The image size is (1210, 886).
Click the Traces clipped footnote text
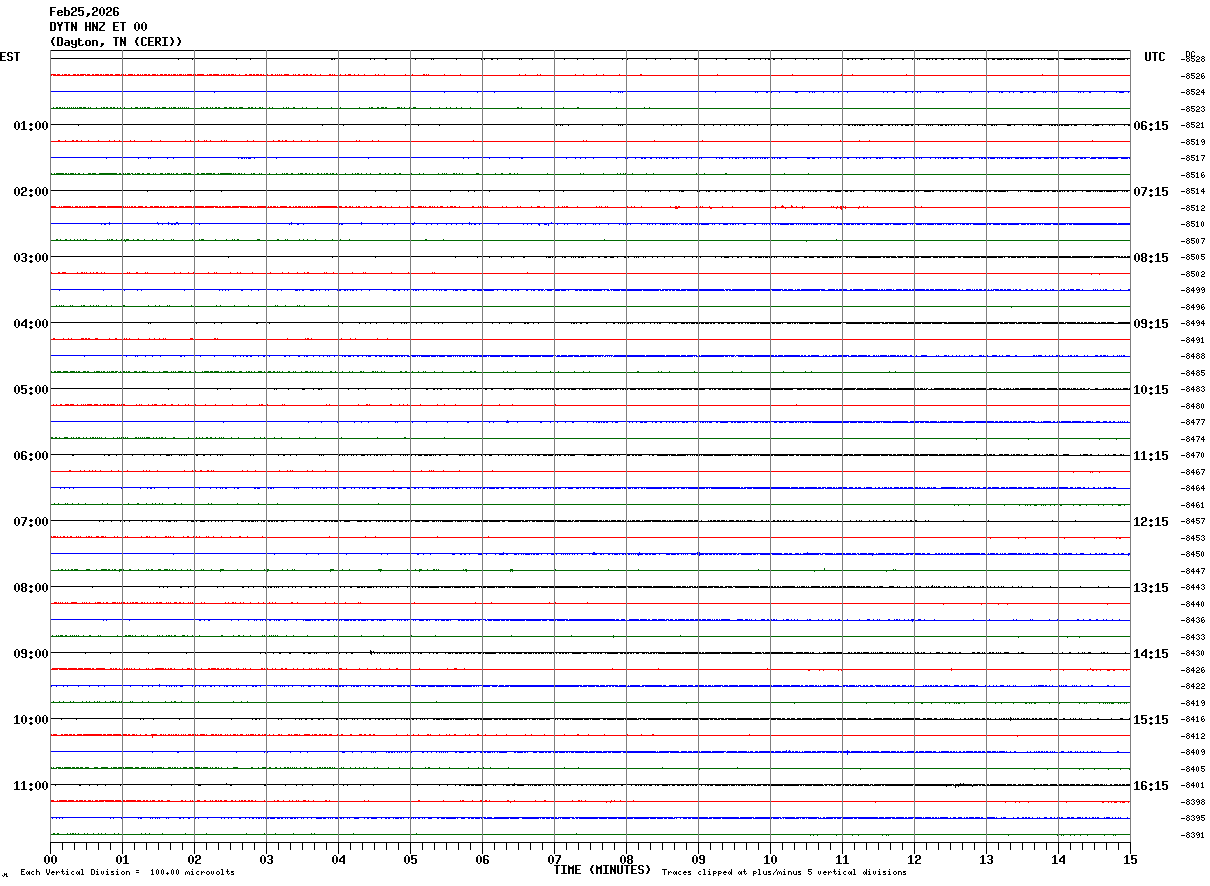784,873
